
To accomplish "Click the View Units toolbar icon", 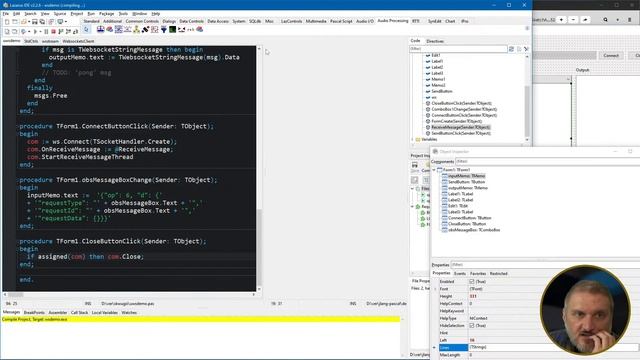I will click(7, 31).
